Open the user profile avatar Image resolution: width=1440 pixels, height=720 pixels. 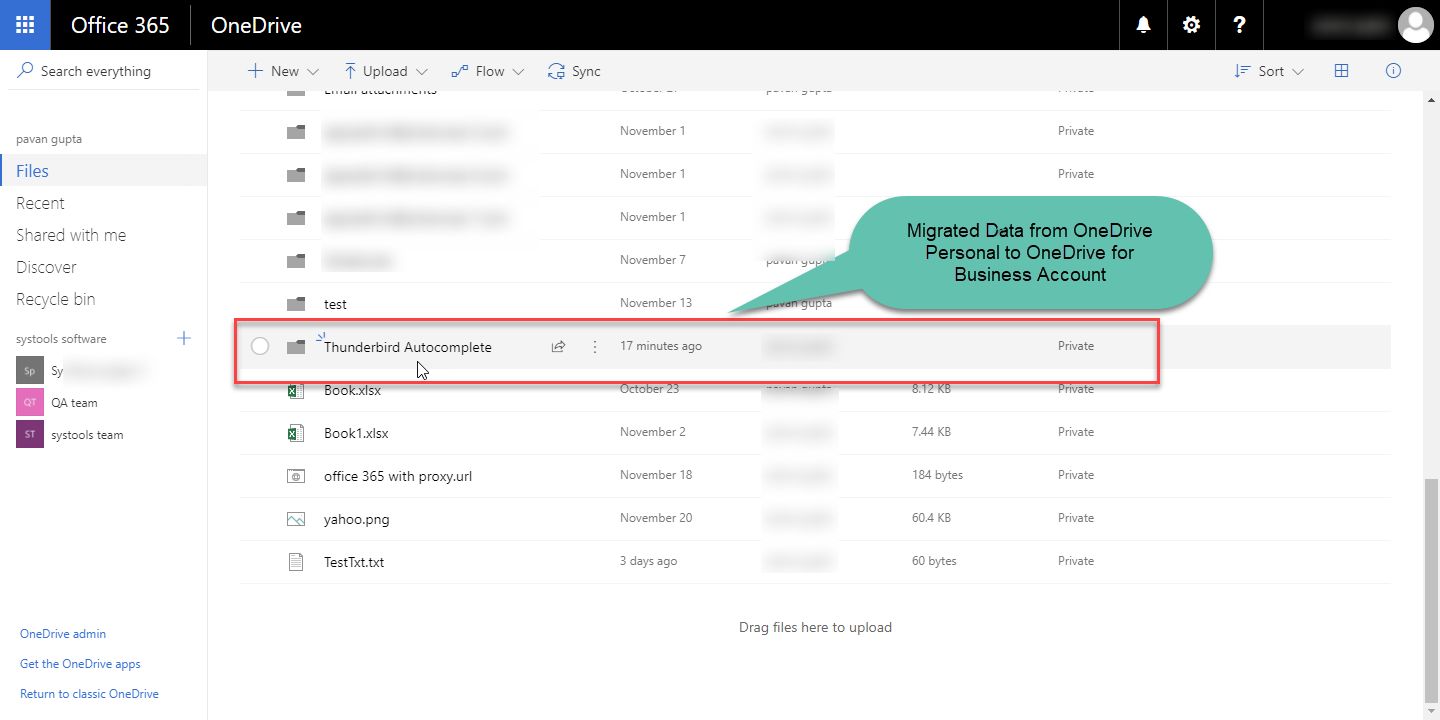coord(1415,25)
